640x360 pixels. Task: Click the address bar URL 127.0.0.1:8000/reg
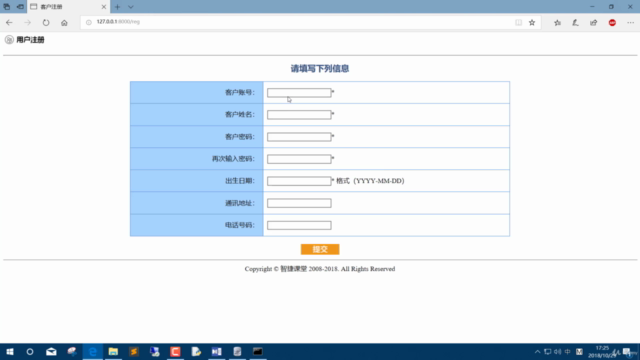pyautogui.click(x=118, y=22)
